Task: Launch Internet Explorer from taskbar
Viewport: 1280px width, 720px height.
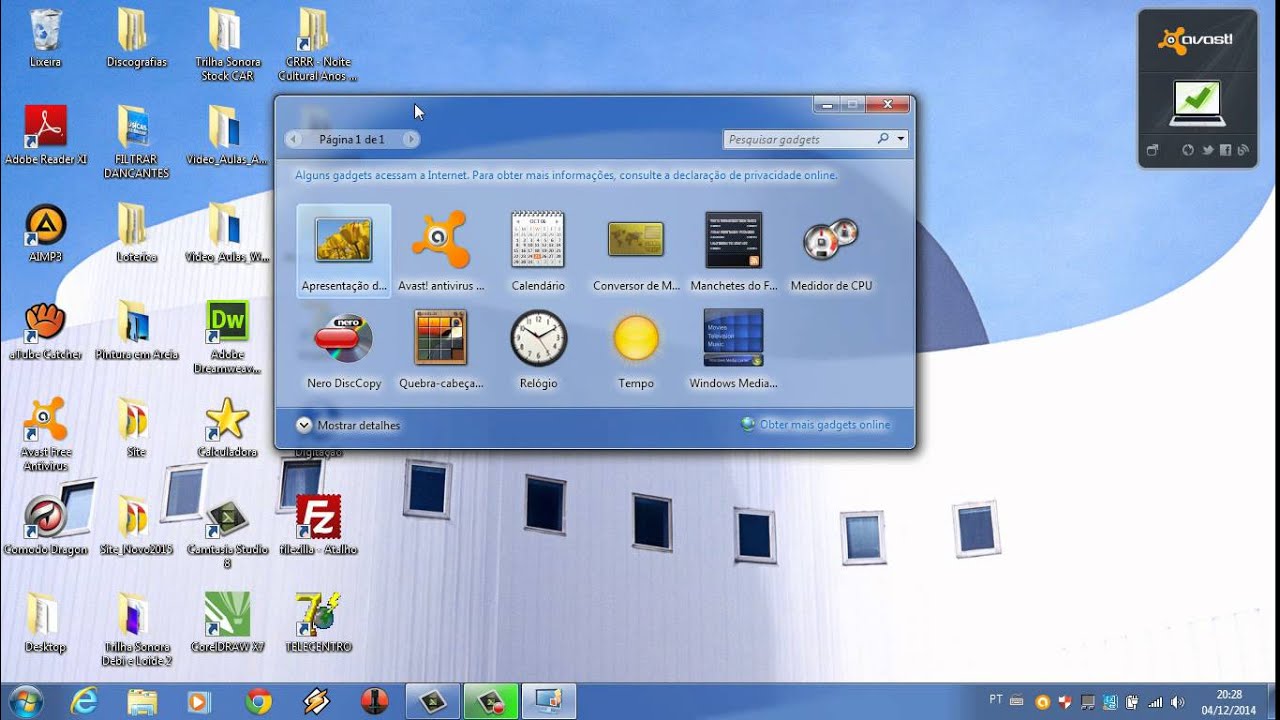Action: point(84,702)
